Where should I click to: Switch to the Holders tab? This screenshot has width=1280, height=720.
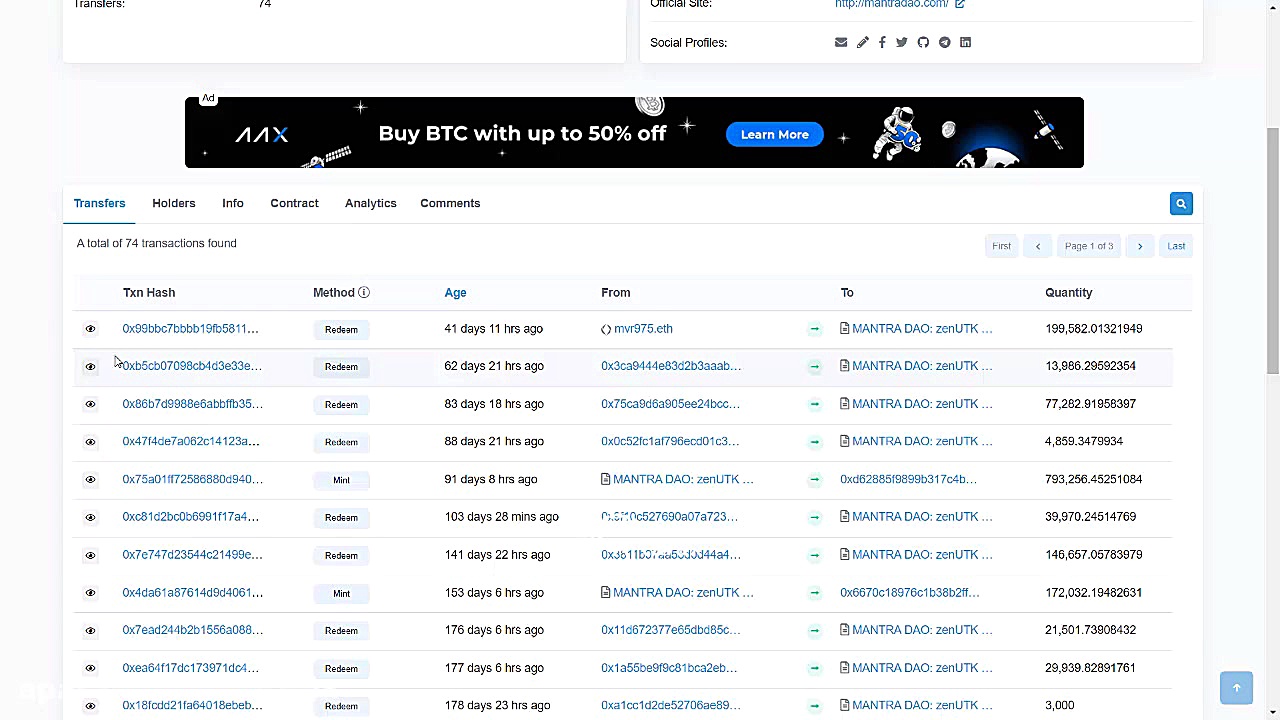tap(174, 203)
